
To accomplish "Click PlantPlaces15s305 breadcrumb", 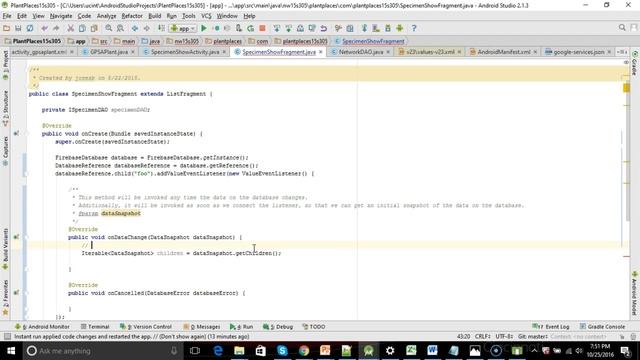I will click(x=33, y=41).
